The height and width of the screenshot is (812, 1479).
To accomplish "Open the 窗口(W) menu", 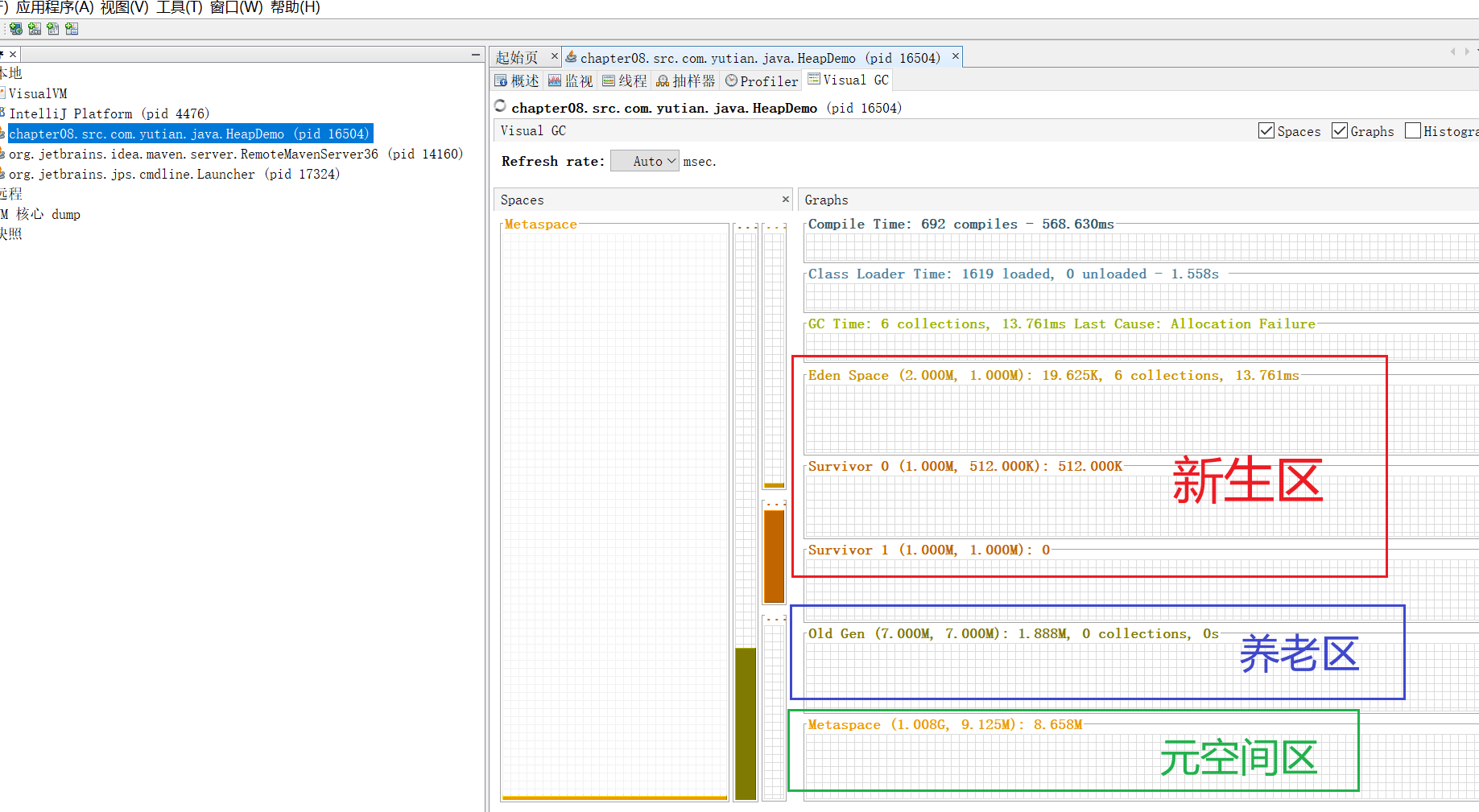I will [x=236, y=7].
